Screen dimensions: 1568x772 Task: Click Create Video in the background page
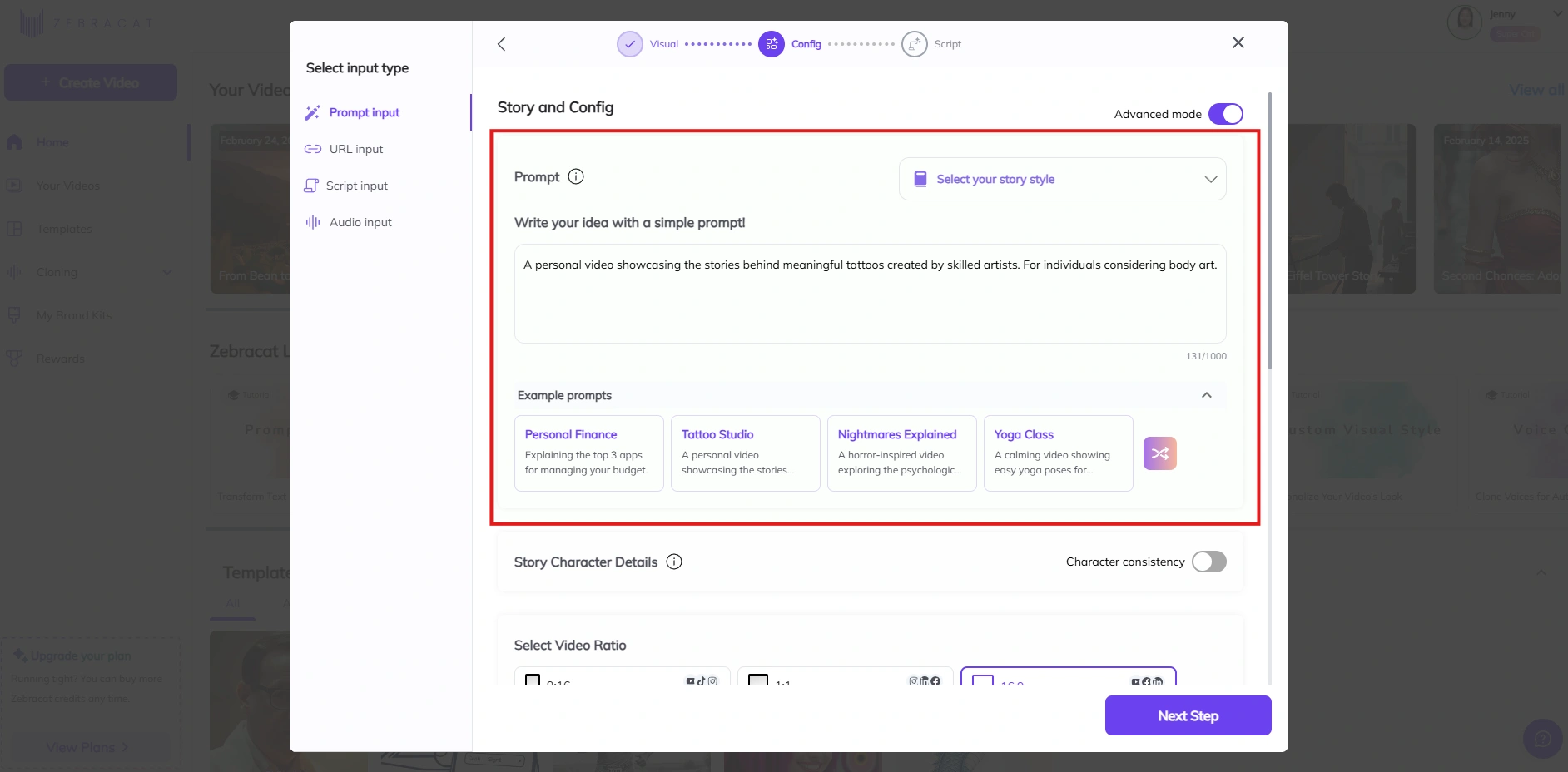(x=91, y=82)
